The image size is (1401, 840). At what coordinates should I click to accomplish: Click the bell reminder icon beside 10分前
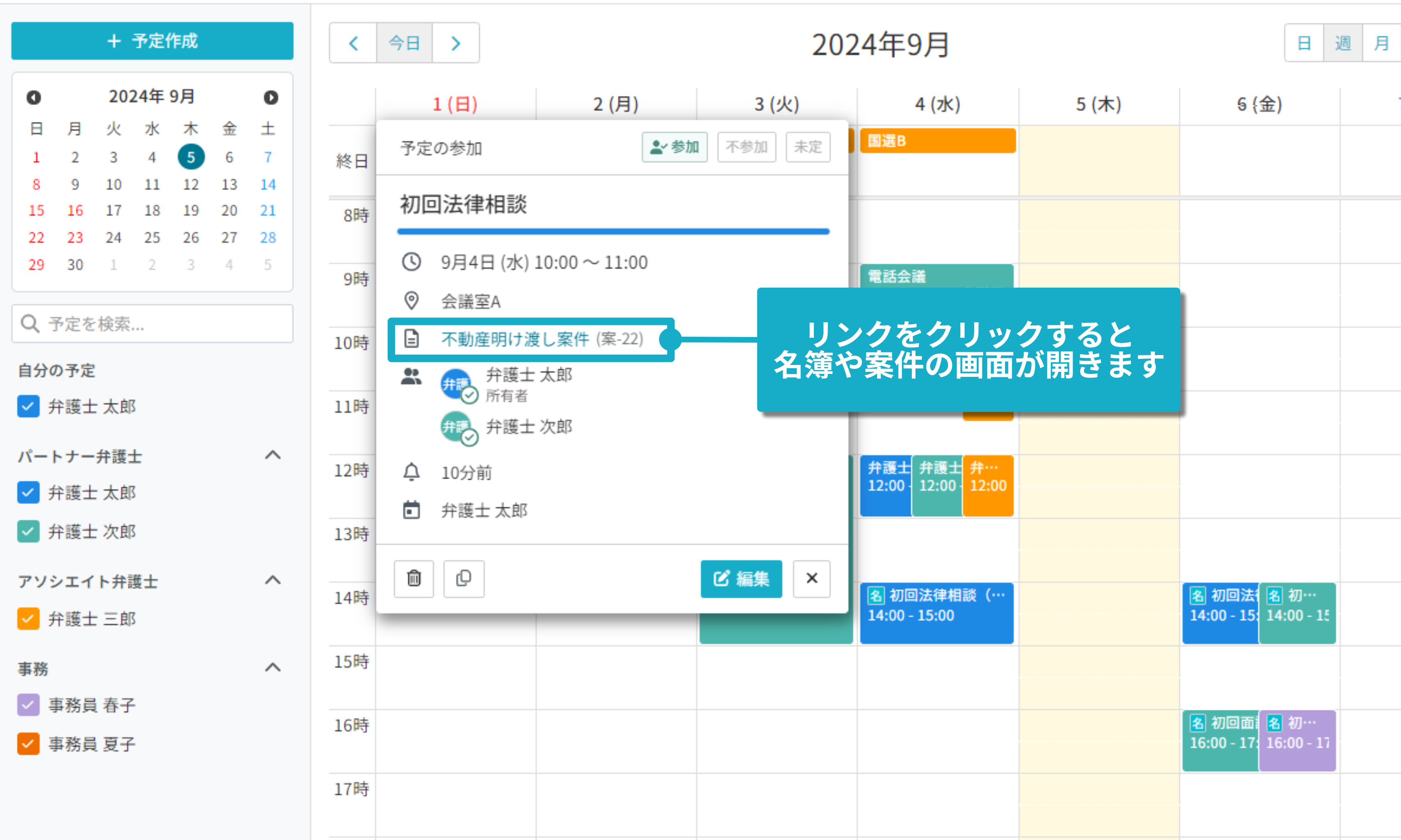[412, 472]
